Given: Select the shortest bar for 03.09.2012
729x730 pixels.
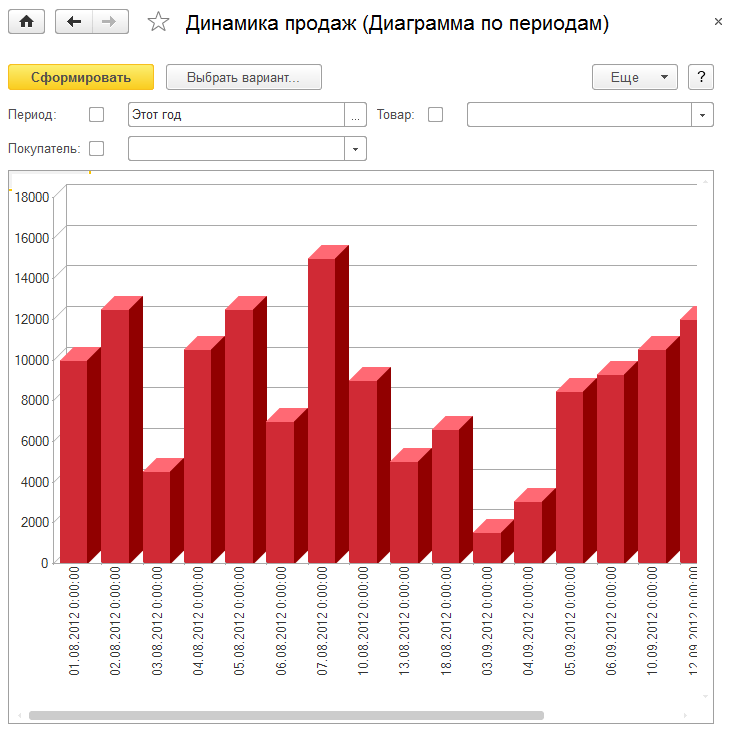Looking at the screenshot, I should click(487, 547).
